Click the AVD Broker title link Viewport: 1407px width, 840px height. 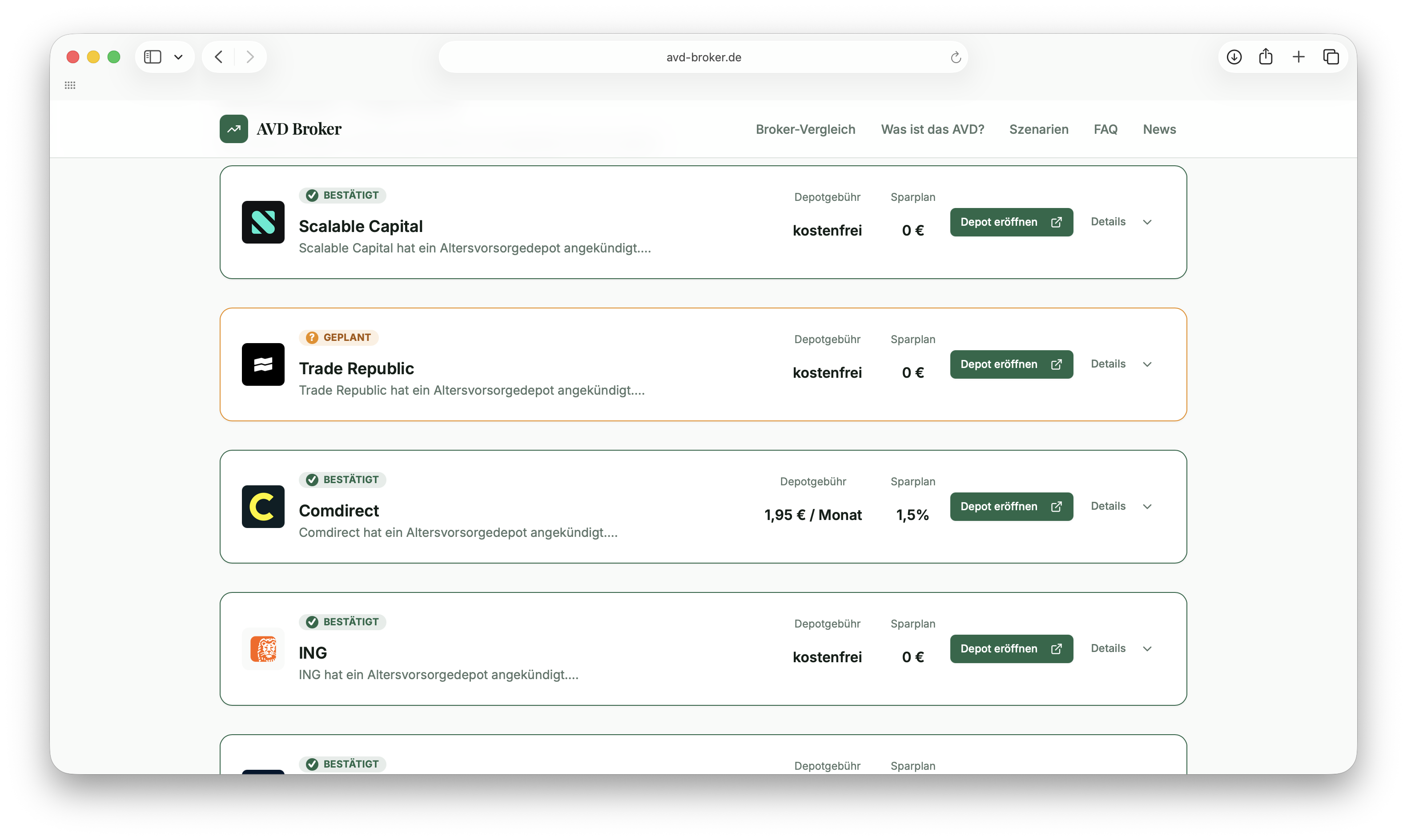point(298,129)
